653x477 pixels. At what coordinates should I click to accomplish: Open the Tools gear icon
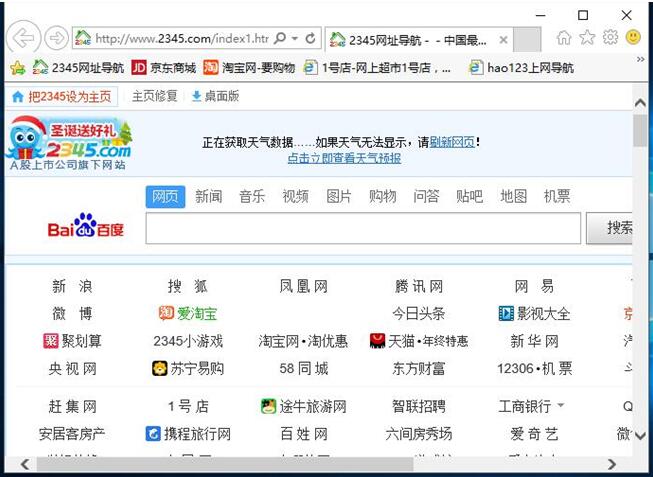pos(610,37)
